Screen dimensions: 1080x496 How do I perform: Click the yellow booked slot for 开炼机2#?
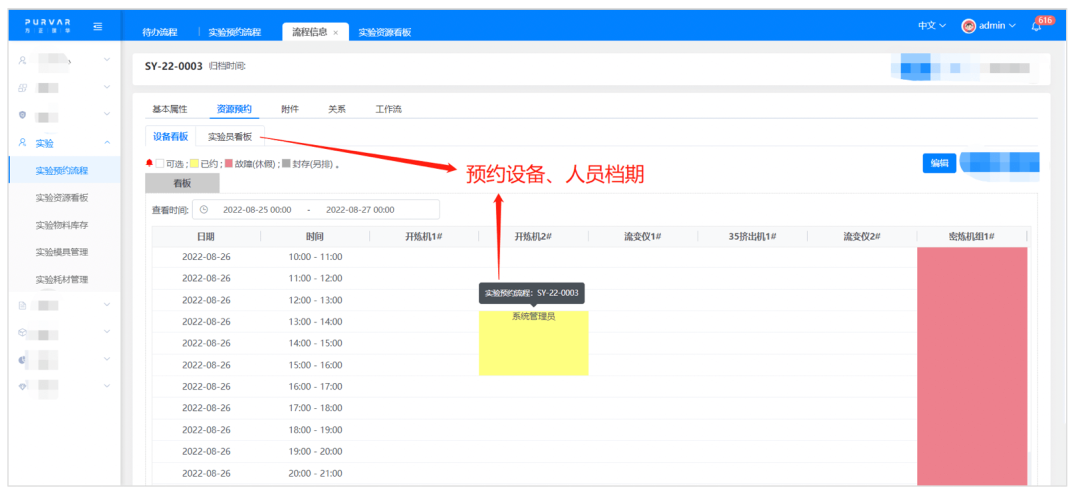point(533,345)
